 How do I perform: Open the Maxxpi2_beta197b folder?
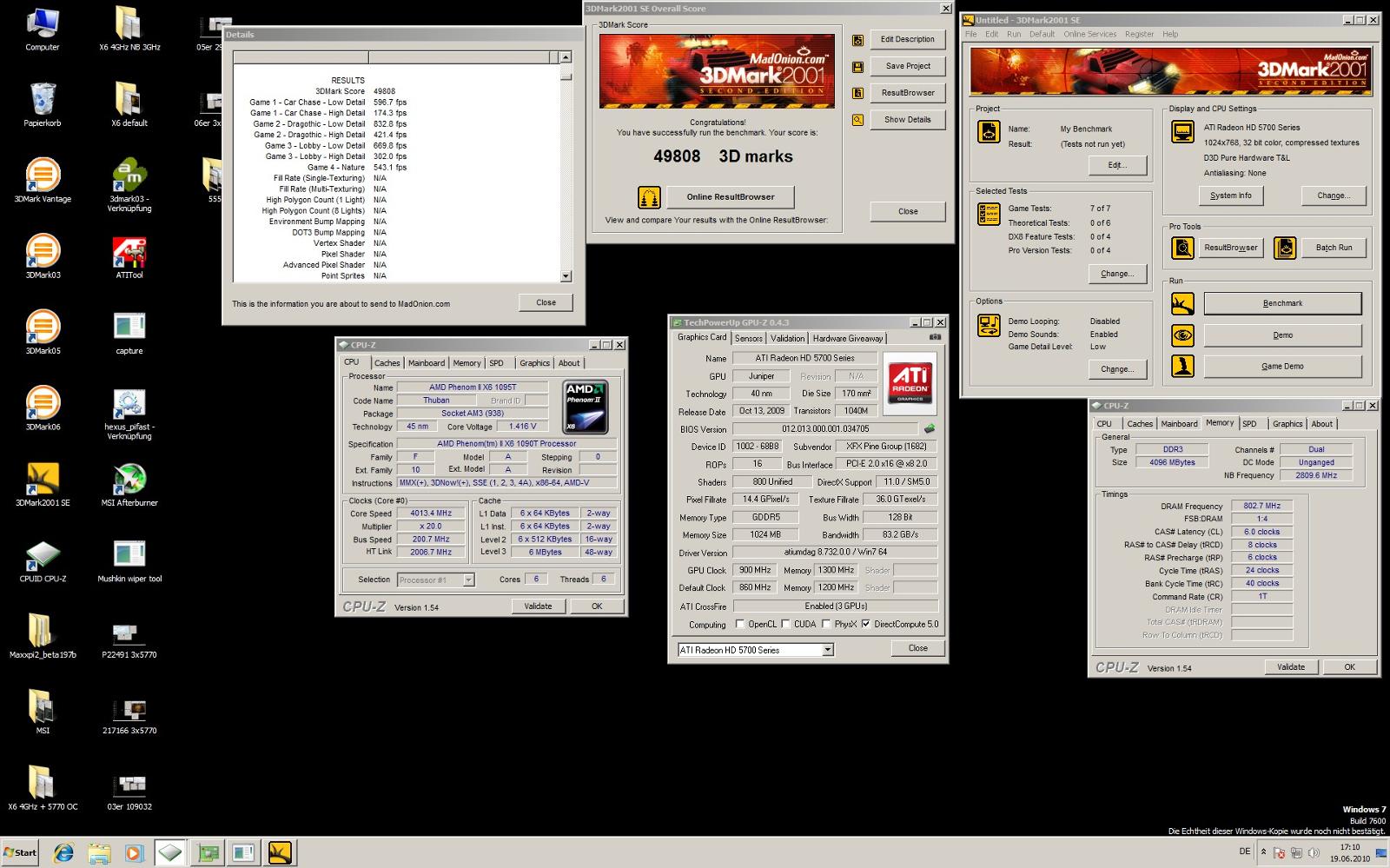(43, 635)
